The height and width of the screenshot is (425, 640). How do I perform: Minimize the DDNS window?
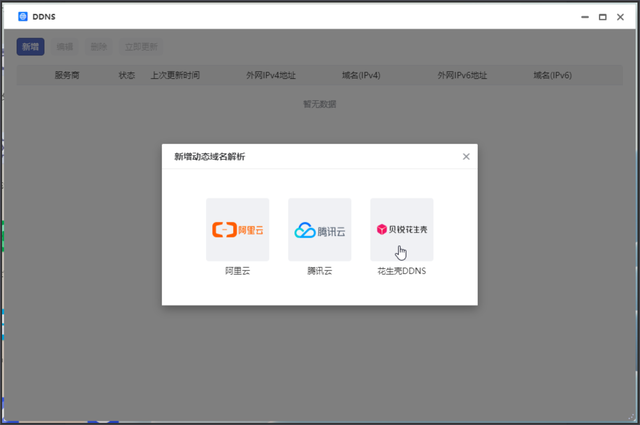(585, 17)
